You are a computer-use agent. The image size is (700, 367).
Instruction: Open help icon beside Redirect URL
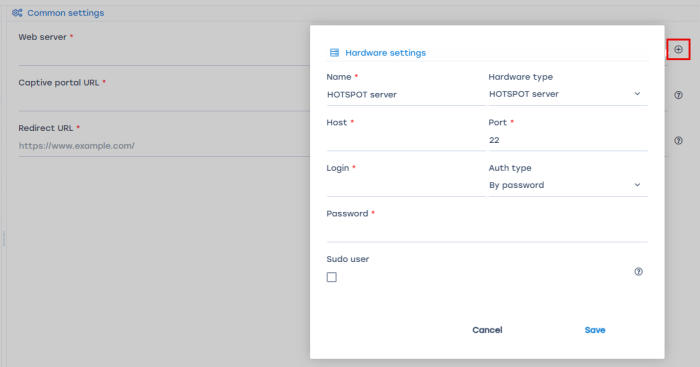click(x=678, y=141)
